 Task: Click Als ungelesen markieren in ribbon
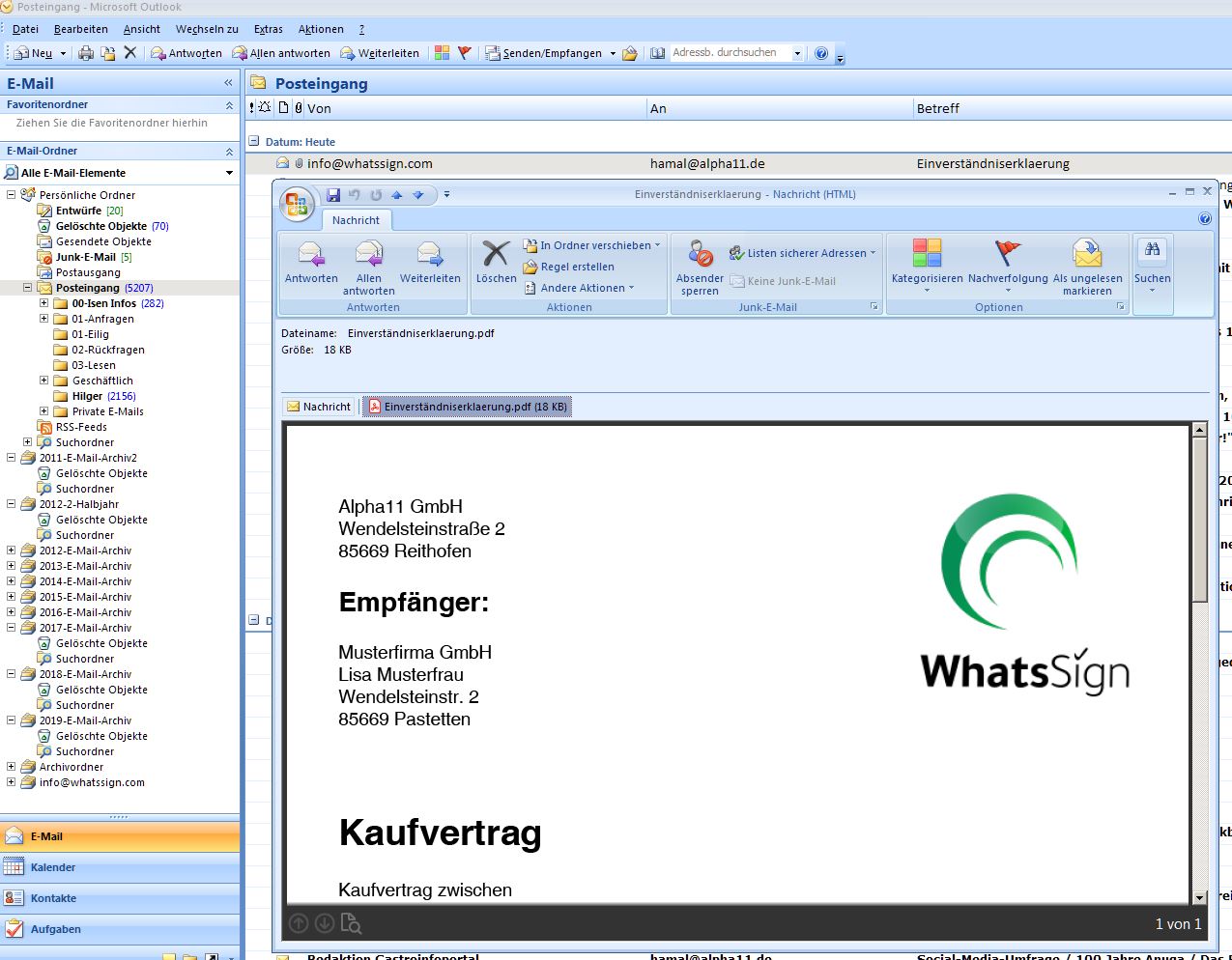pos(1087,268)
